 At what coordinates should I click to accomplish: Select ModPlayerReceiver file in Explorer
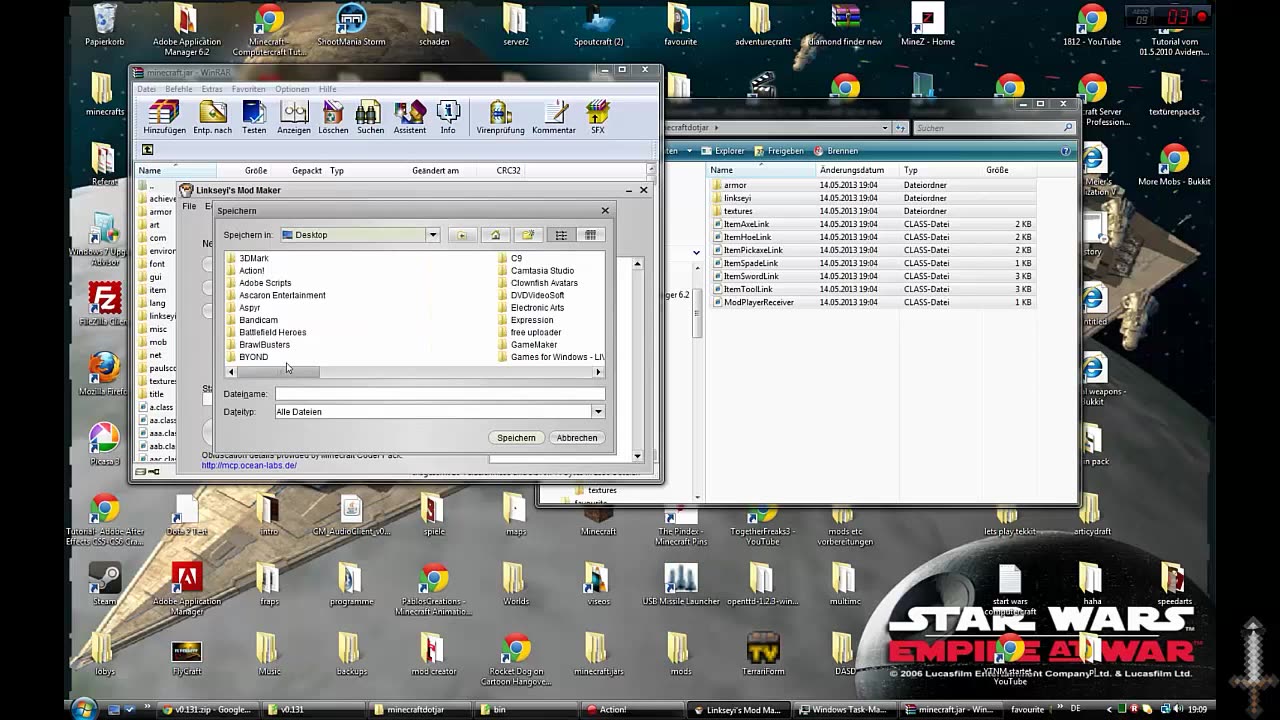(x=758, y=302)
